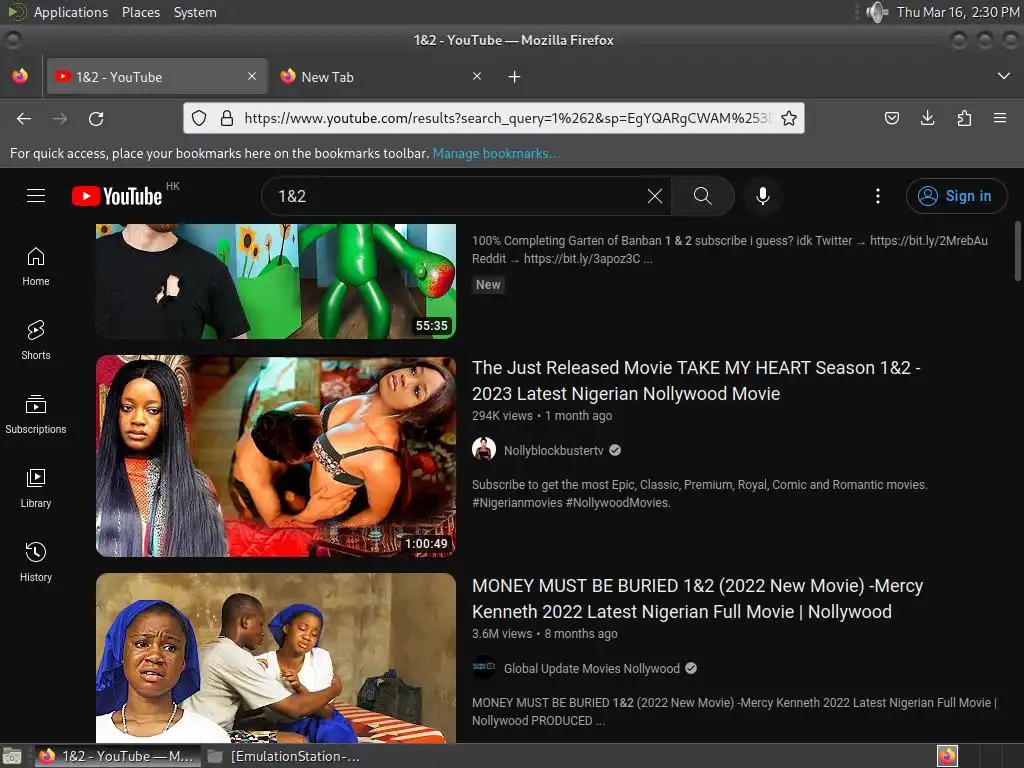Image resolution: width=1024 pixels, height=768 pixels.
Task: Click the Sign in button
Action: click(x=956, y=196)
